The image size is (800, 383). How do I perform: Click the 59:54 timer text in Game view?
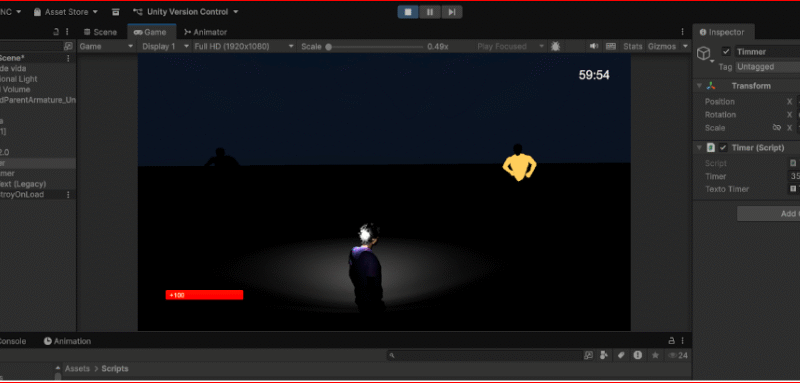[594, 75]
